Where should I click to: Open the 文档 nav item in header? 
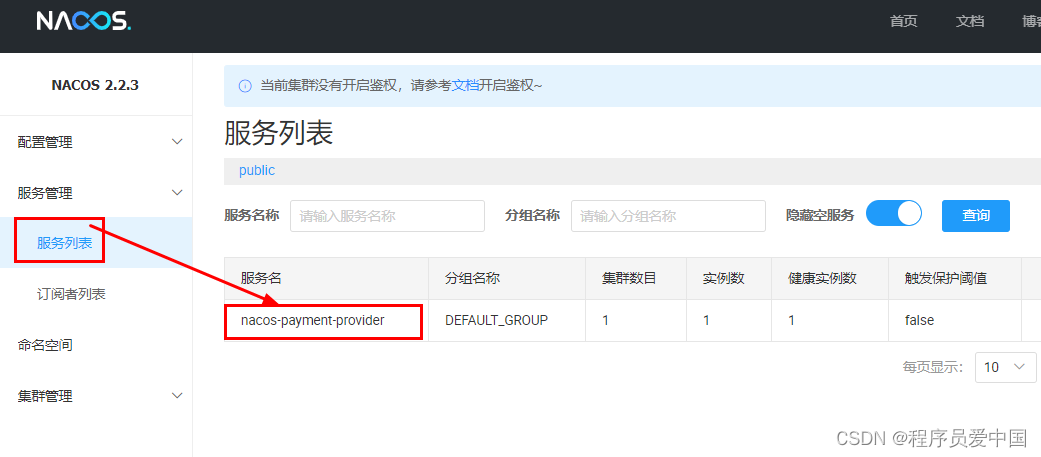click(x=970, y=21)
